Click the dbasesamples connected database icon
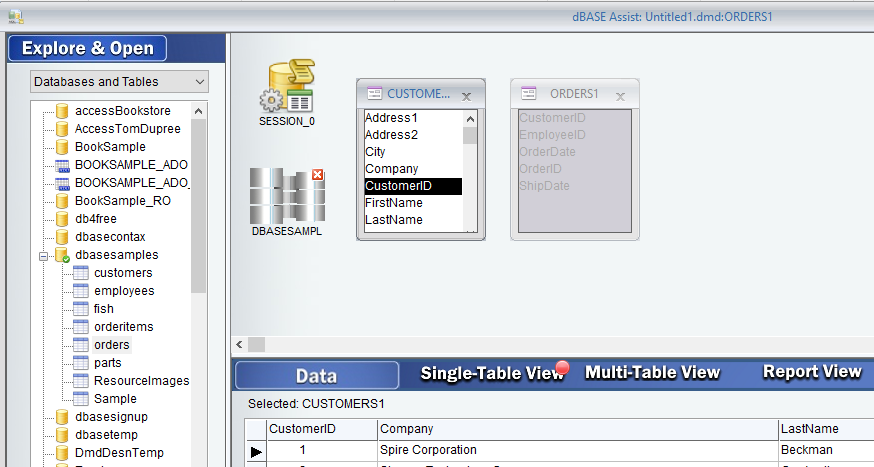 click(x=62, y=255)
